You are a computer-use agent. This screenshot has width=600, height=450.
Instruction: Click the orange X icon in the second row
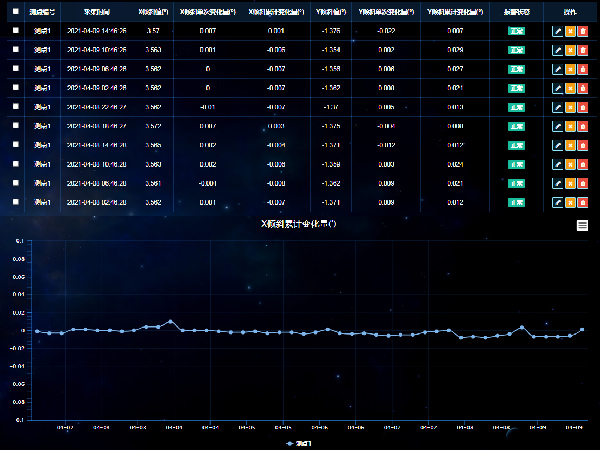click(570, 49)
